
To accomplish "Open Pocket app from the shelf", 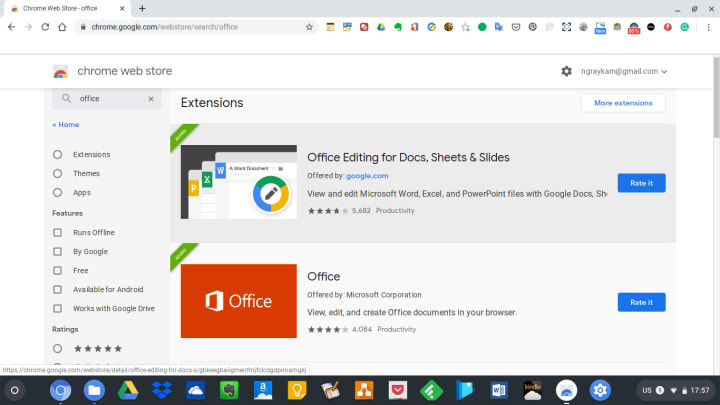I will pos(398,390).
